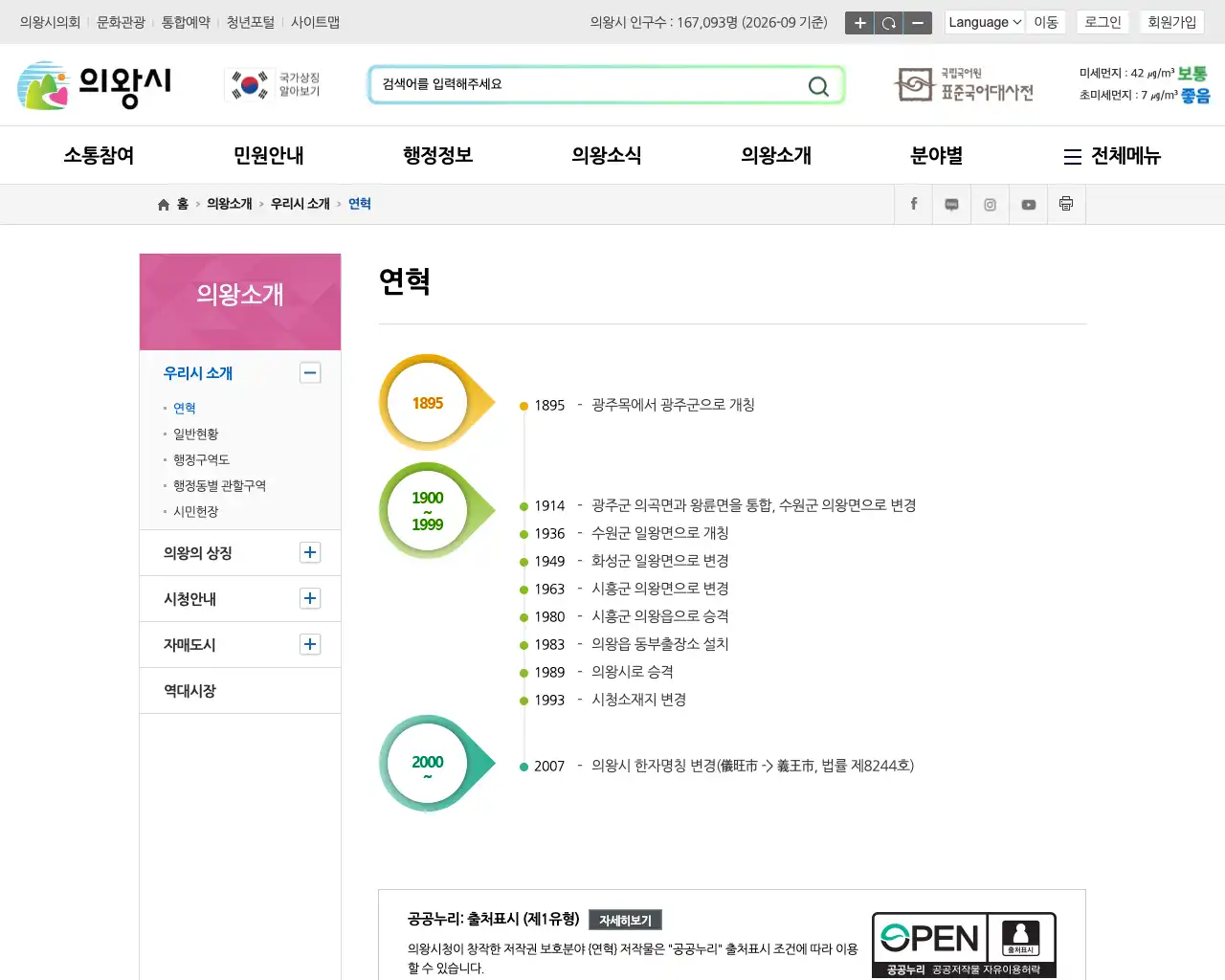This screenshot has width=1225, height=980.
Task: Open 국가상징 알아보기 flag banner
Action: click(x=275, y=84)
